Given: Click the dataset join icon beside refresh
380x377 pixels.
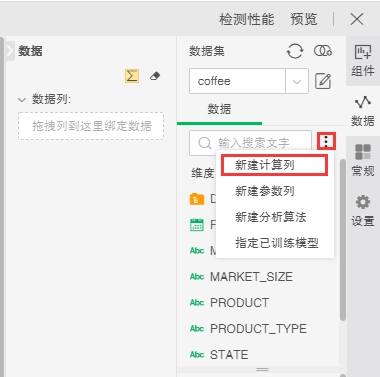Looking at the screenshot, I should (323, 51).
